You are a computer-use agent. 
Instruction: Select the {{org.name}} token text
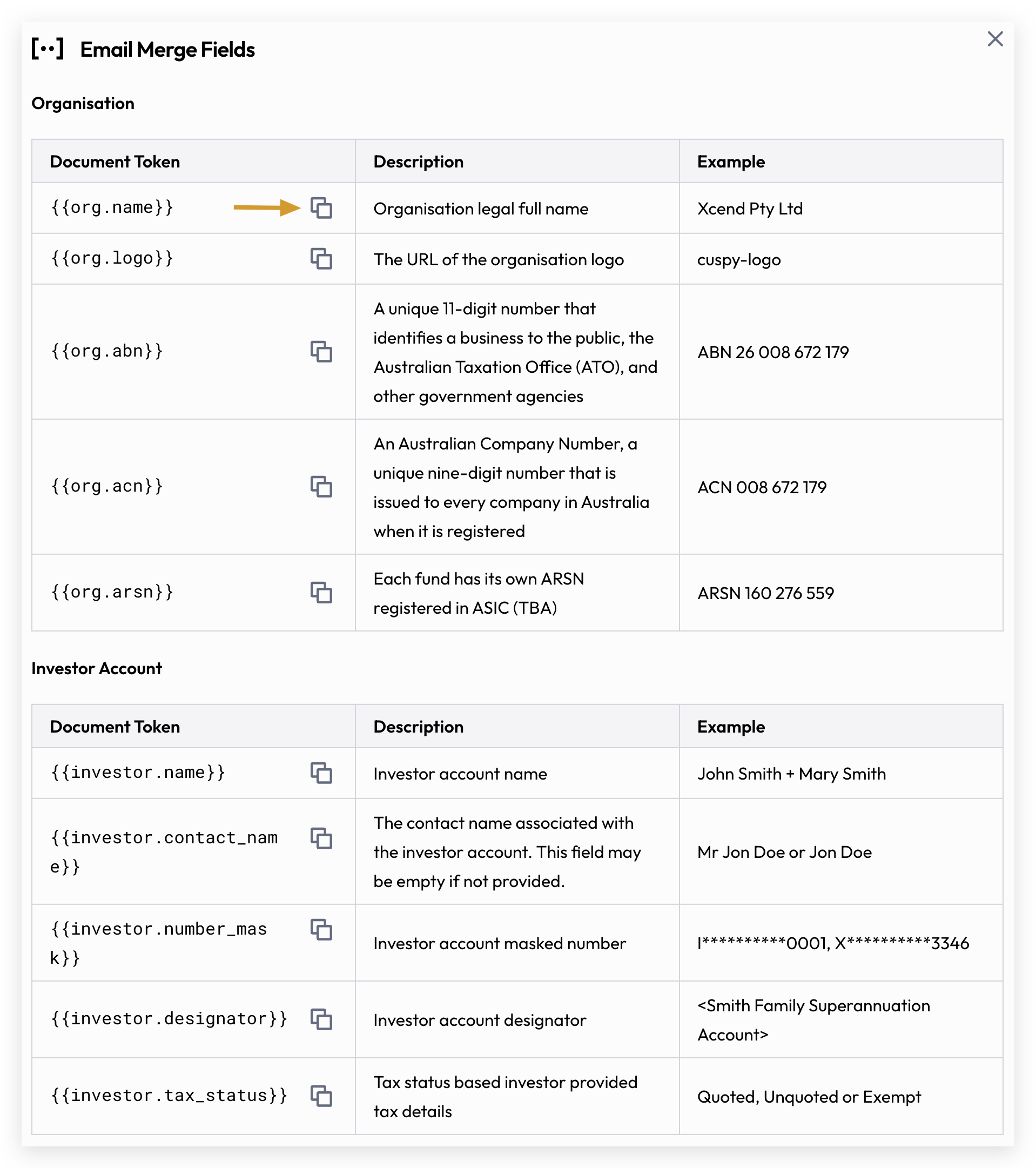pyautogui.click(x=112, y=207)
